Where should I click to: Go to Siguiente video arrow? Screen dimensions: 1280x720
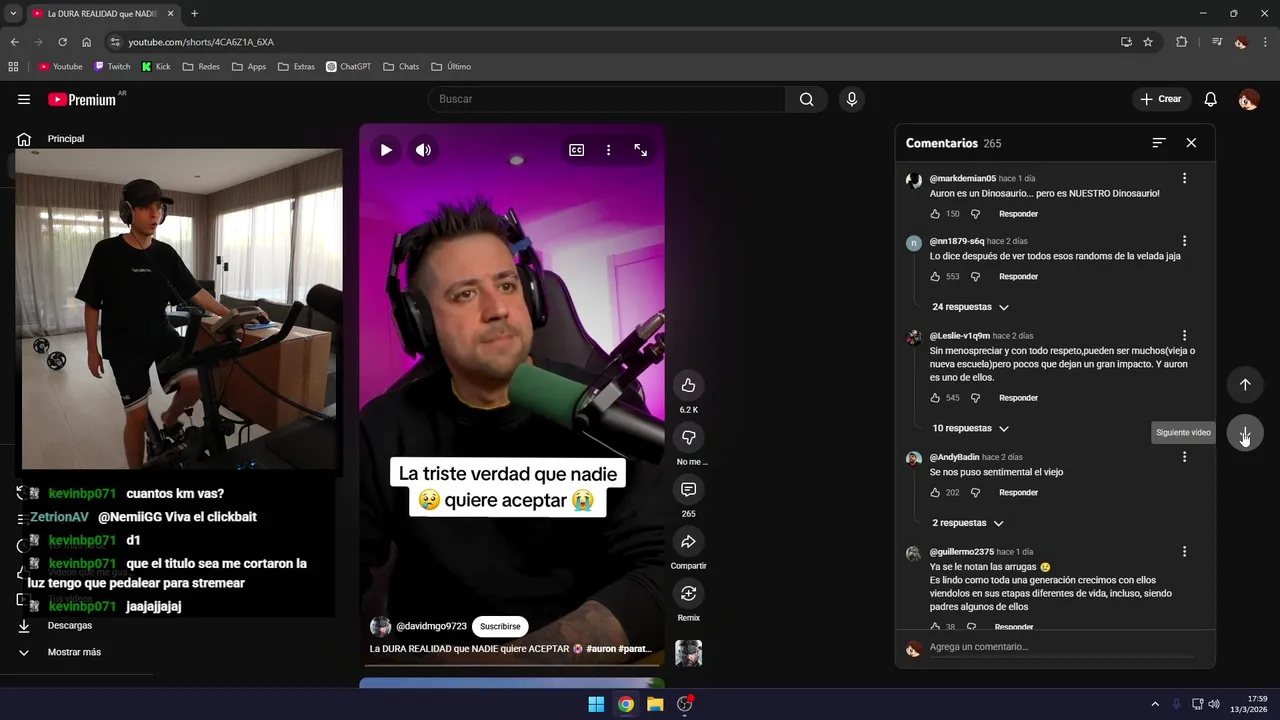point(1245,433)
